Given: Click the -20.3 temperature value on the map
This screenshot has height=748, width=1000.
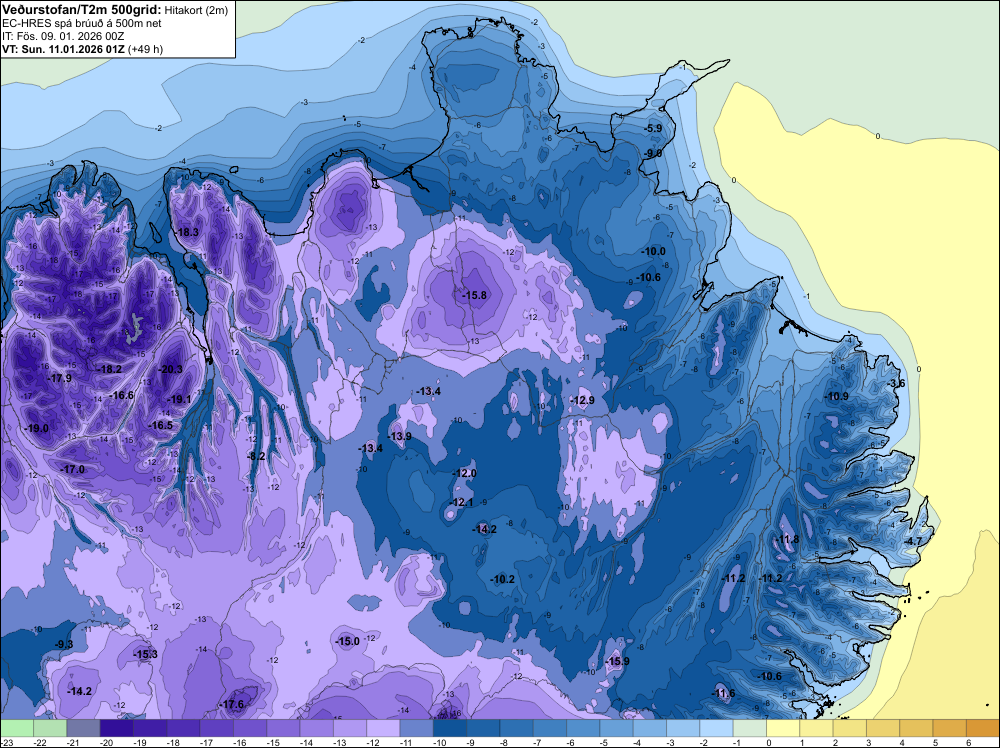Looking at the screenshot, I should pyautogui.click(x=170, y=369).
